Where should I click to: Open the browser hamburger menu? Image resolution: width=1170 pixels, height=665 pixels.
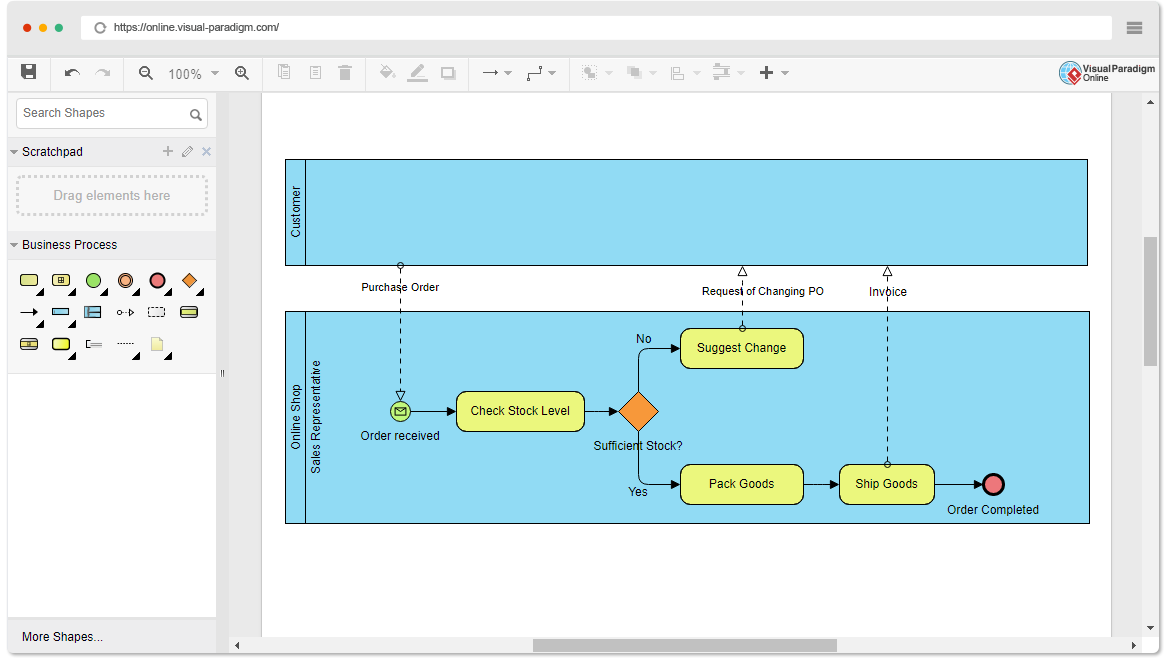tap(1134, 28)
